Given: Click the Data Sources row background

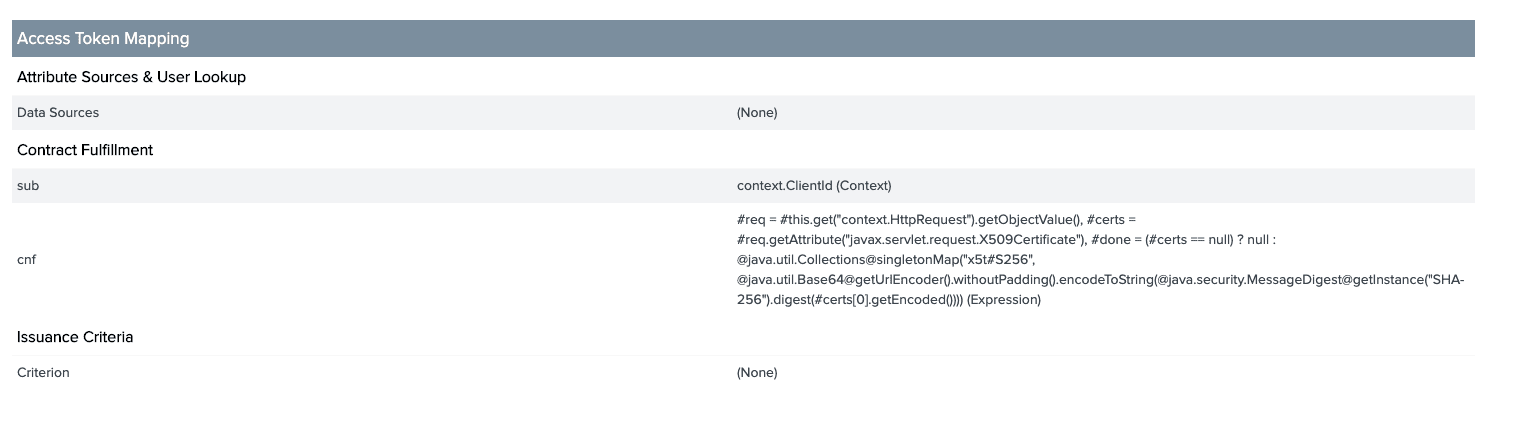Looking at the screenshot, I should 743,113.
